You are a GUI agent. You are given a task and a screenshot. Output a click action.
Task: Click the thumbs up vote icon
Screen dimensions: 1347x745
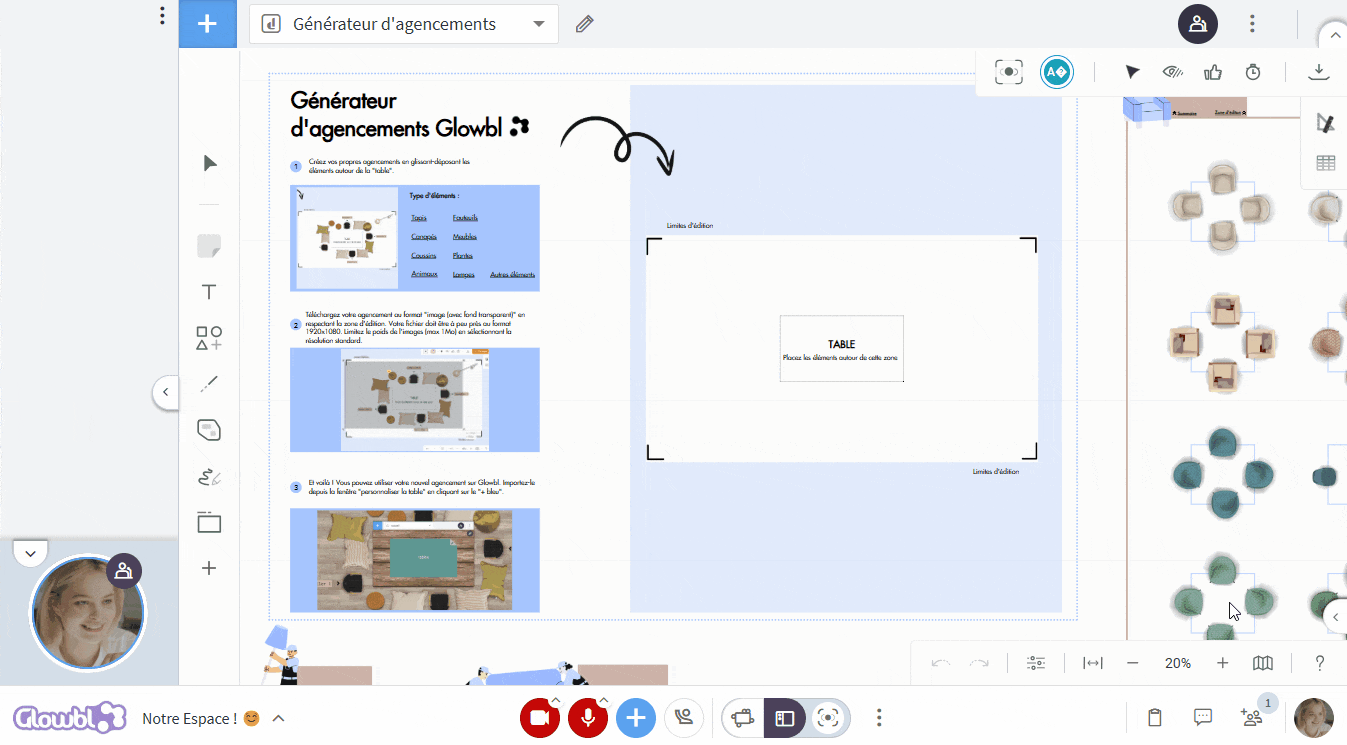pos(1213,72)
